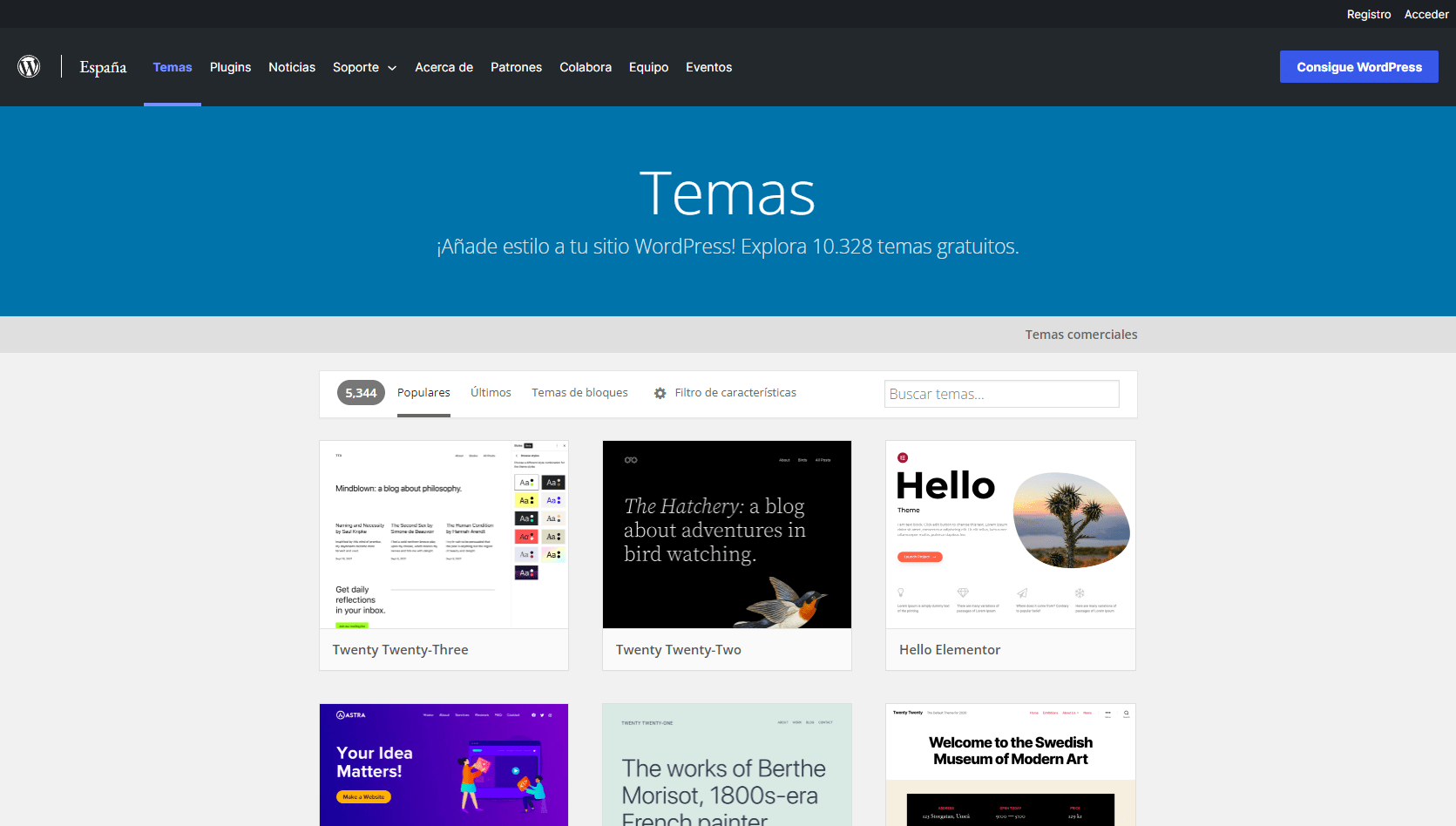This screenshot has width=1456, height=826.
Task: Go to Plugins in the navigation
Action: click(230, 67)
